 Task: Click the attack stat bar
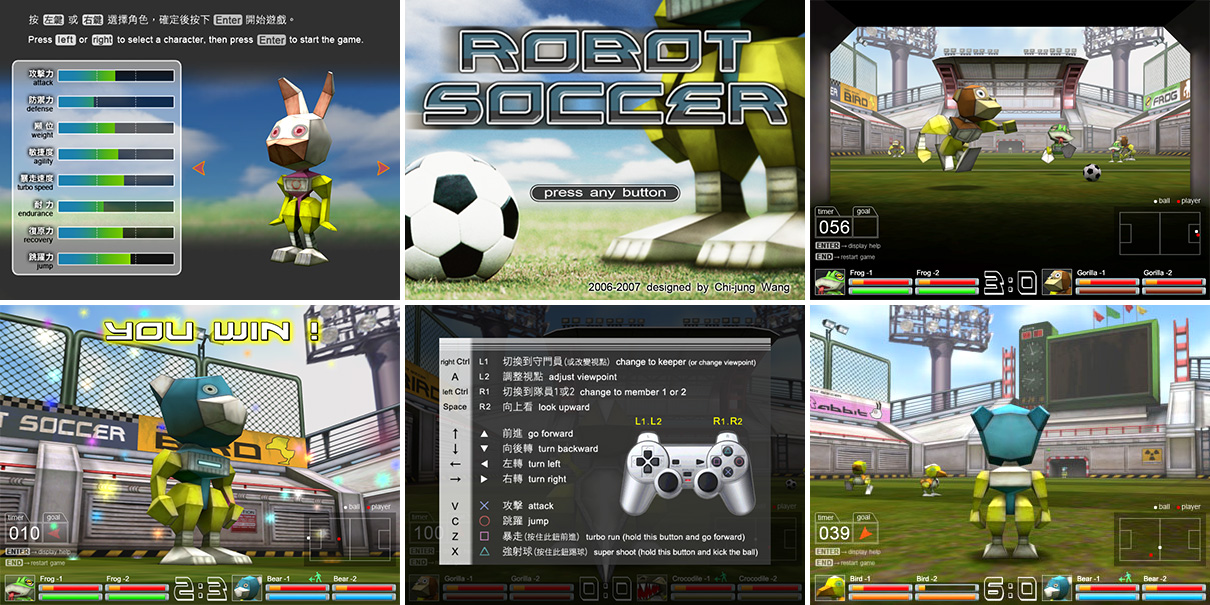pyautogui.click(x=118, y=75)
